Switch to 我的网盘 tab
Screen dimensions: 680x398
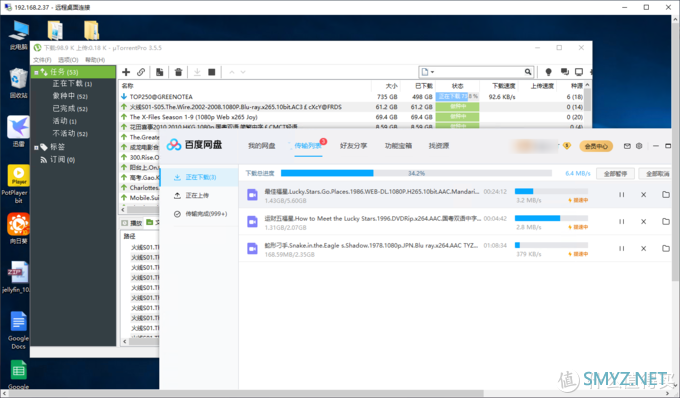pyautogui.click(x=262, y=146)
